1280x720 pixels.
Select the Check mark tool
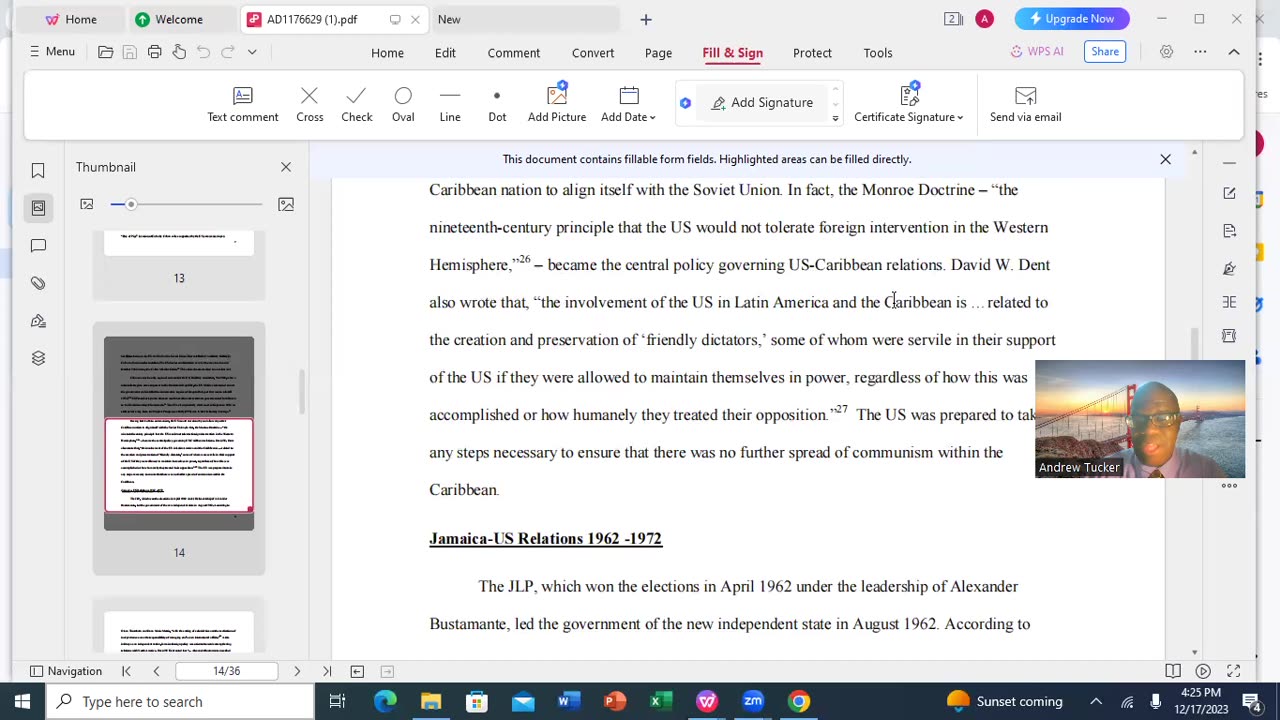tap(356, 104)
